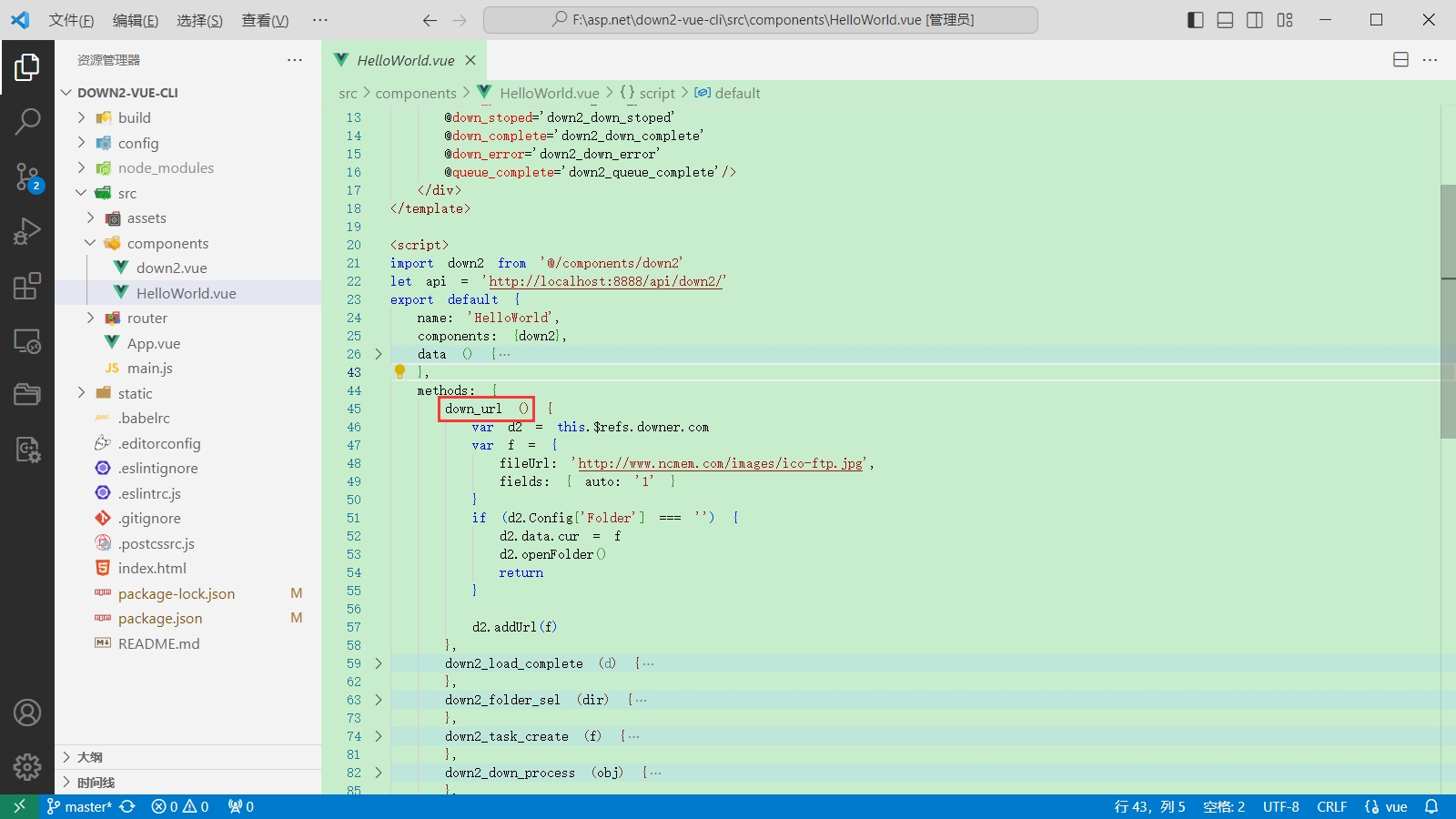Expand the build folder
1456x819 pixels.
[x=134, y=117]
